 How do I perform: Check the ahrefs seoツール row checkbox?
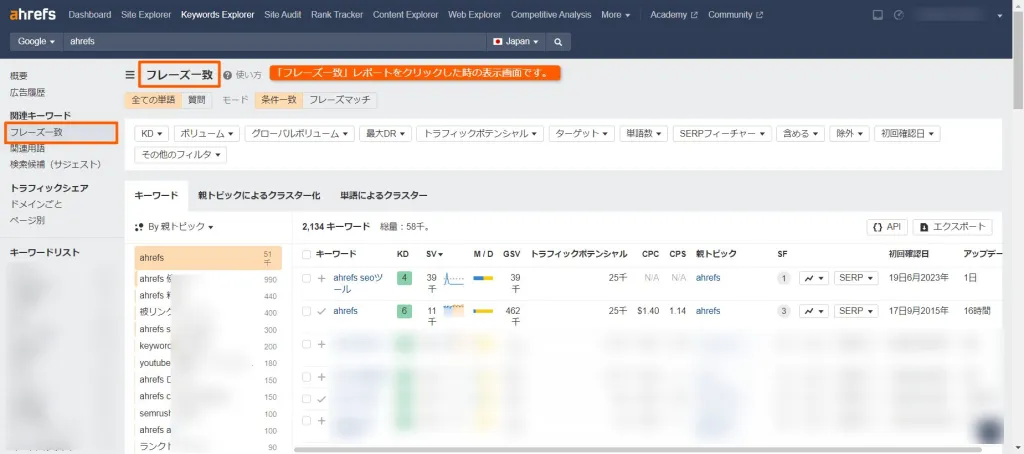click(x=306, y=278)
